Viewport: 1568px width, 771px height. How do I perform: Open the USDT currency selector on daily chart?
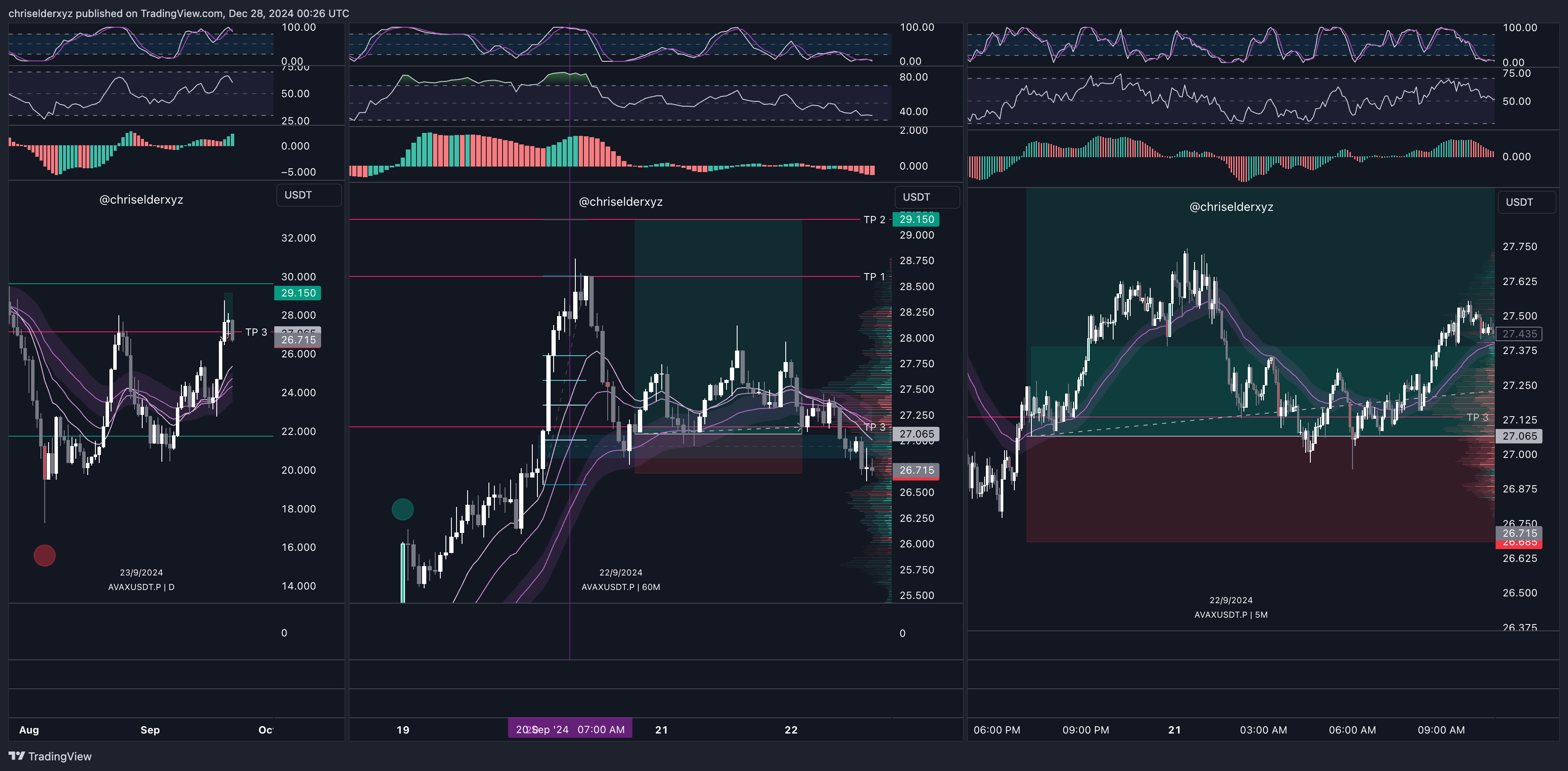pyautogui.click(x=309, y=195)
